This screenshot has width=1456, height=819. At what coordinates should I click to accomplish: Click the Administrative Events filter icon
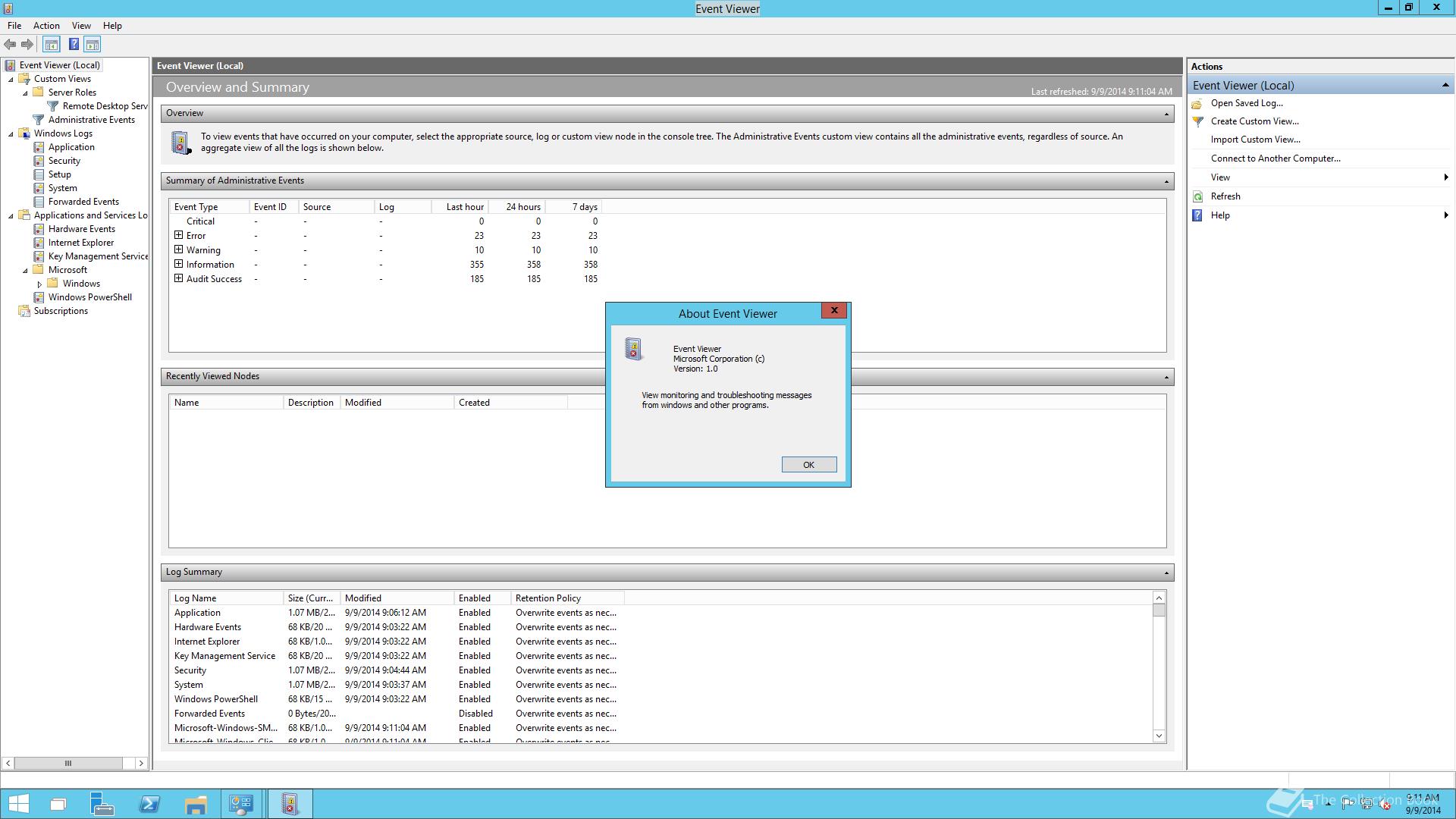[x=39, y=120]
